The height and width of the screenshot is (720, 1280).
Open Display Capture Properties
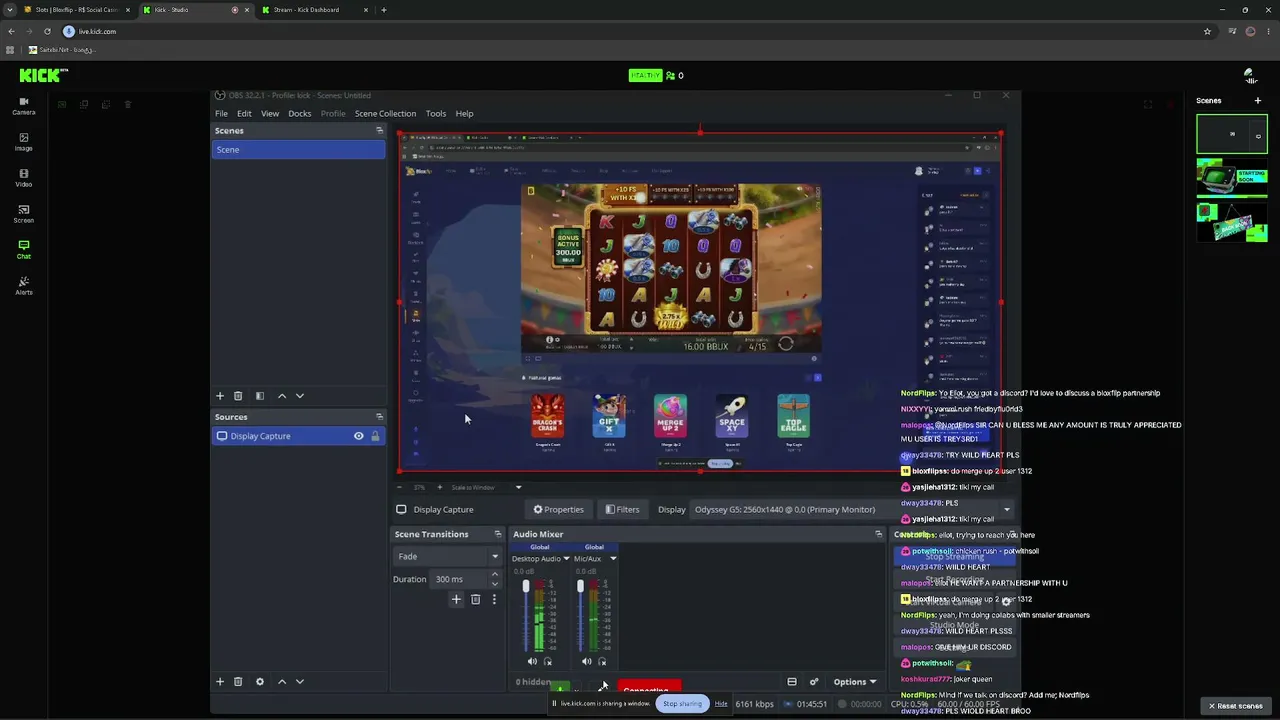559,509
